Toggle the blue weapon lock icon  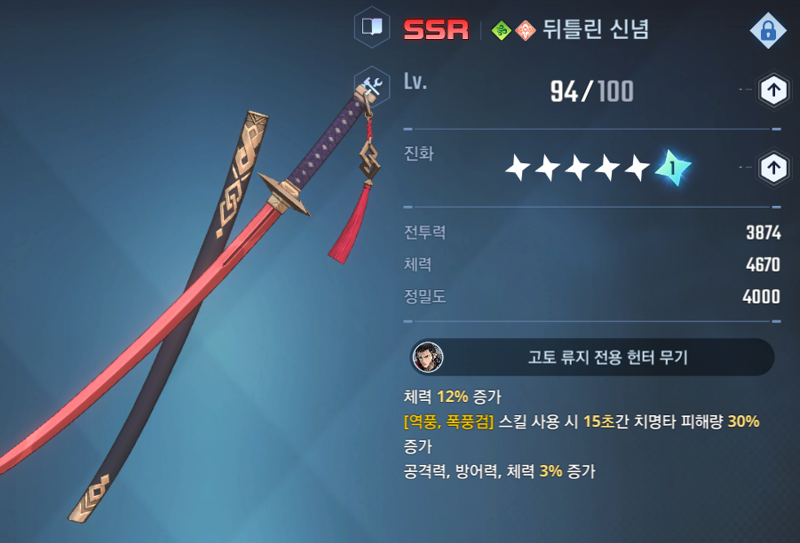768,30
